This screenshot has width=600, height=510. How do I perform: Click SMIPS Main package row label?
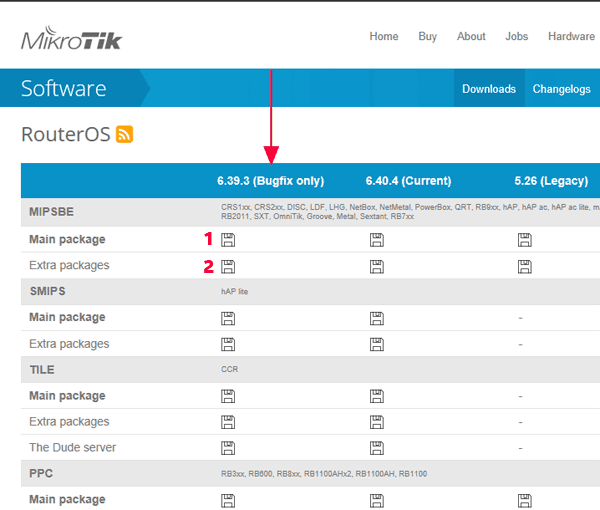(67, 317)
